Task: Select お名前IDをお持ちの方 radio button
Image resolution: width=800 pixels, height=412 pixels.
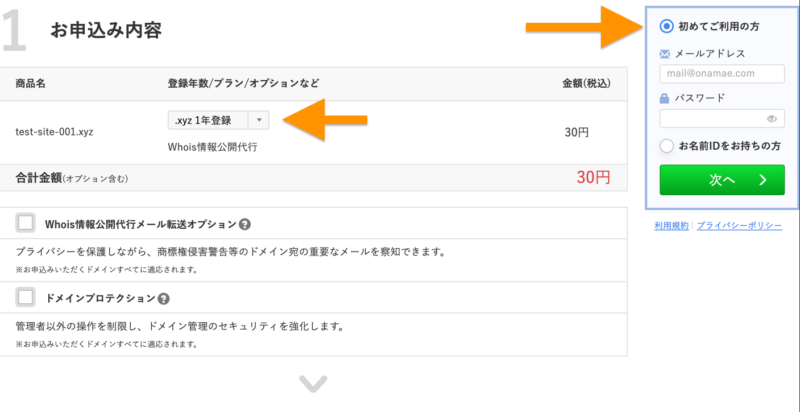Action: [x=666, y=146]
